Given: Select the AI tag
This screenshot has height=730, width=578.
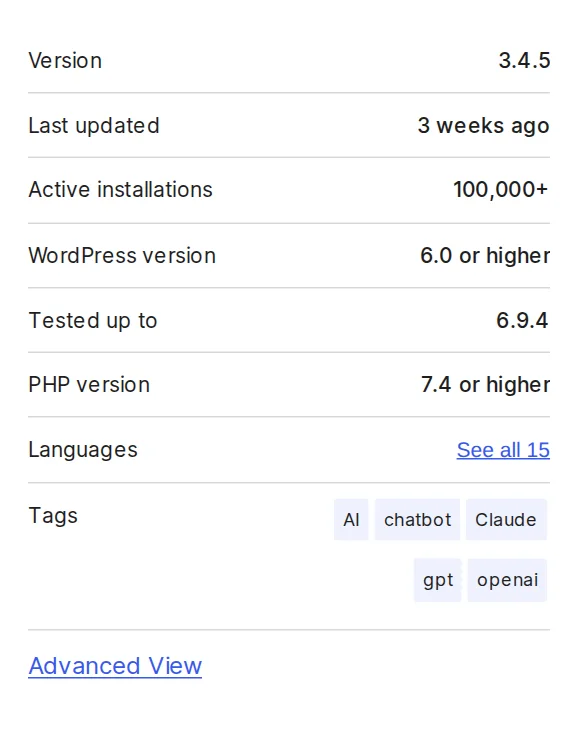Looking at the screenshot, I should [x=351, y=520].
